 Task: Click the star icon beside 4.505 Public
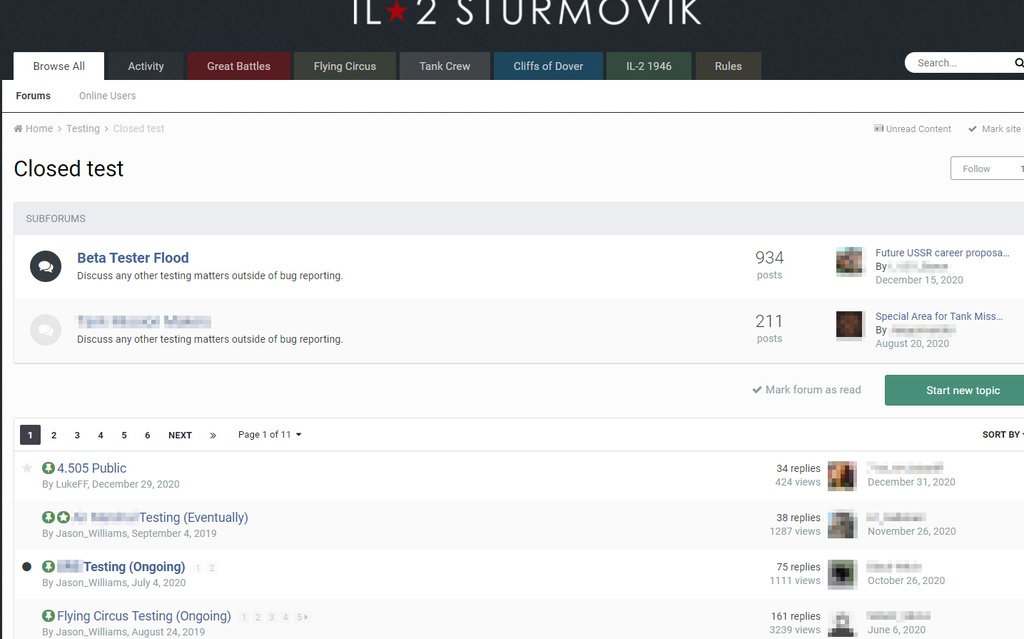point(27,468)
